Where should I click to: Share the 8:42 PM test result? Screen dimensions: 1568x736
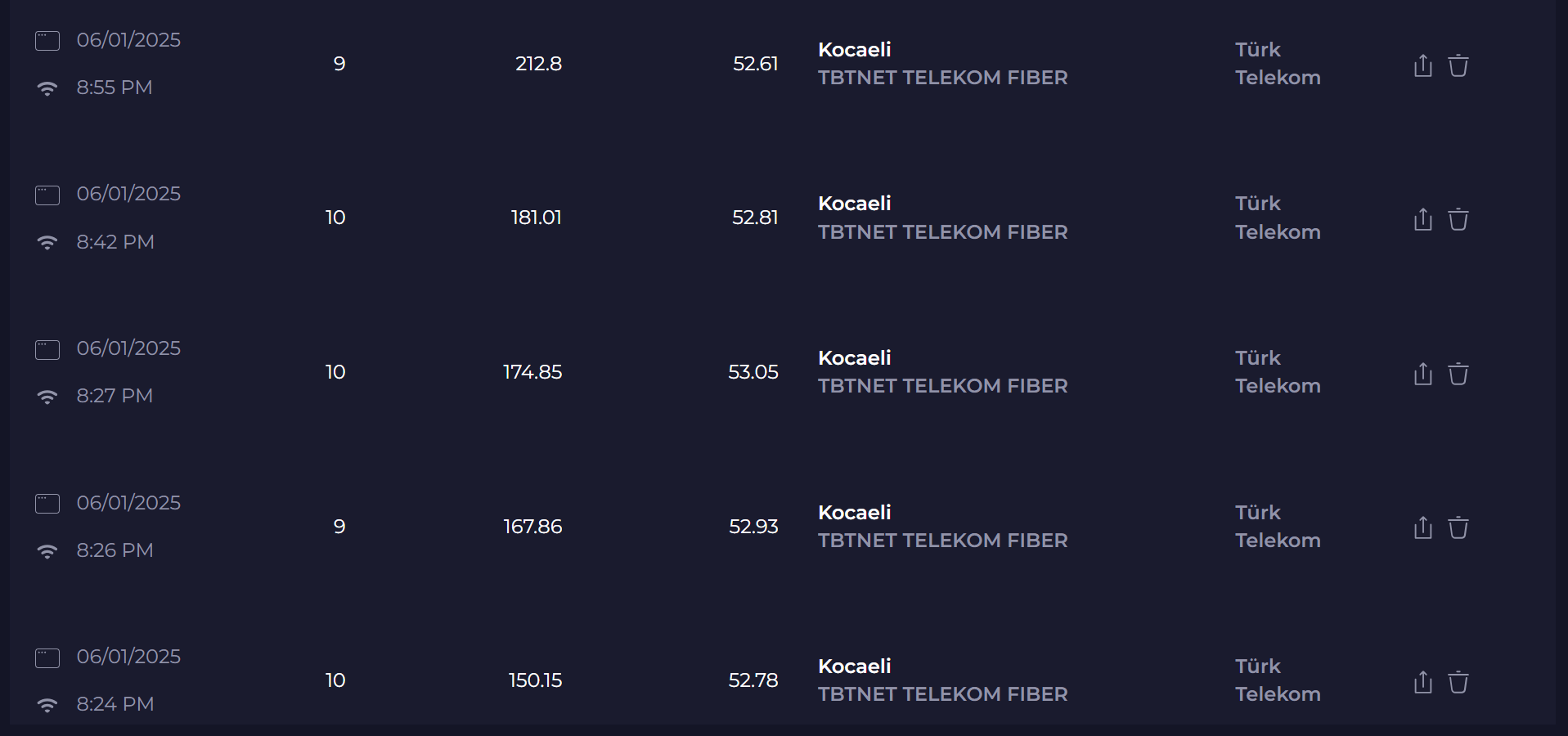click(1422, 219)
